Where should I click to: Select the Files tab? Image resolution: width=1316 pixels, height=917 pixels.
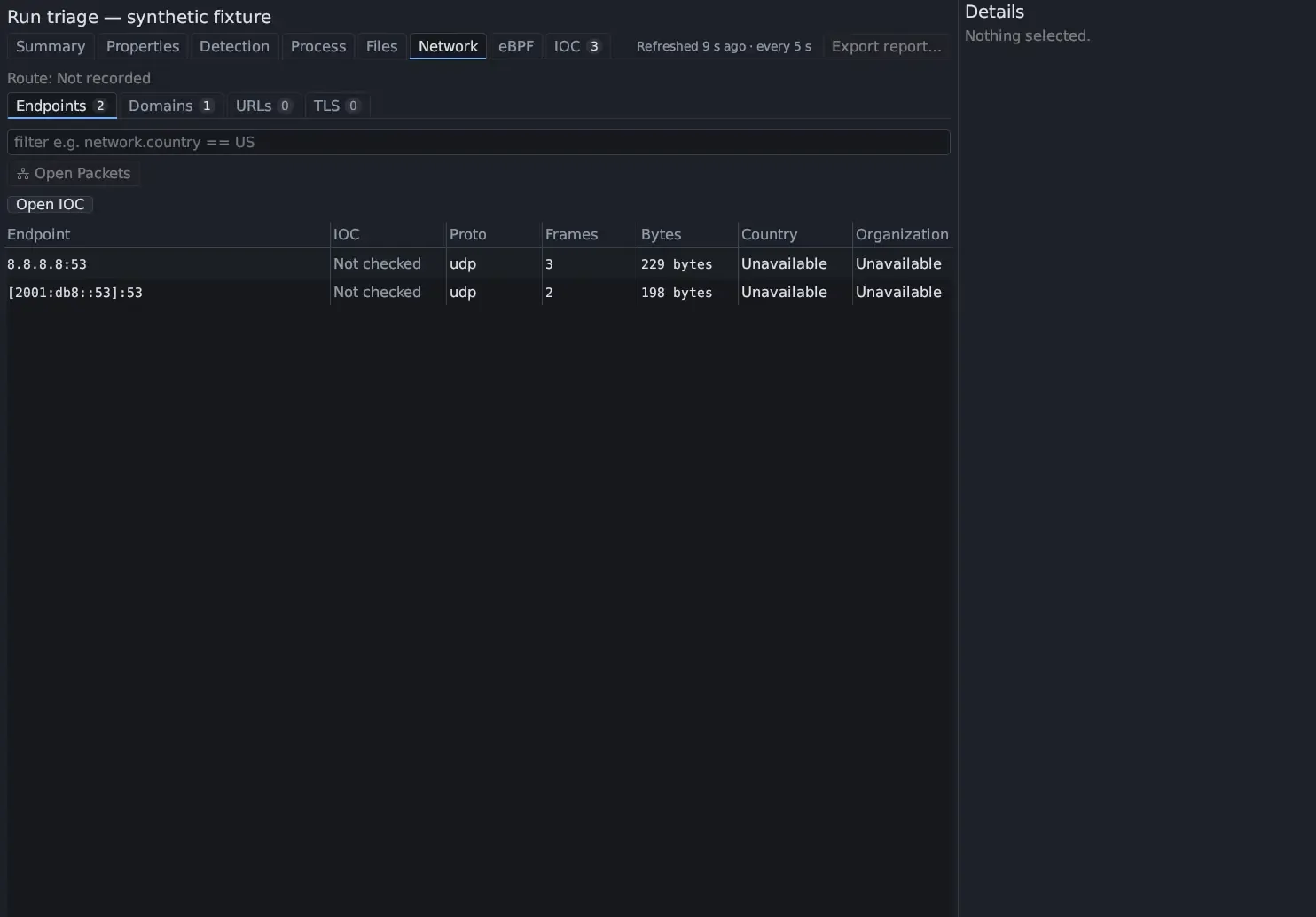[381, 46]
